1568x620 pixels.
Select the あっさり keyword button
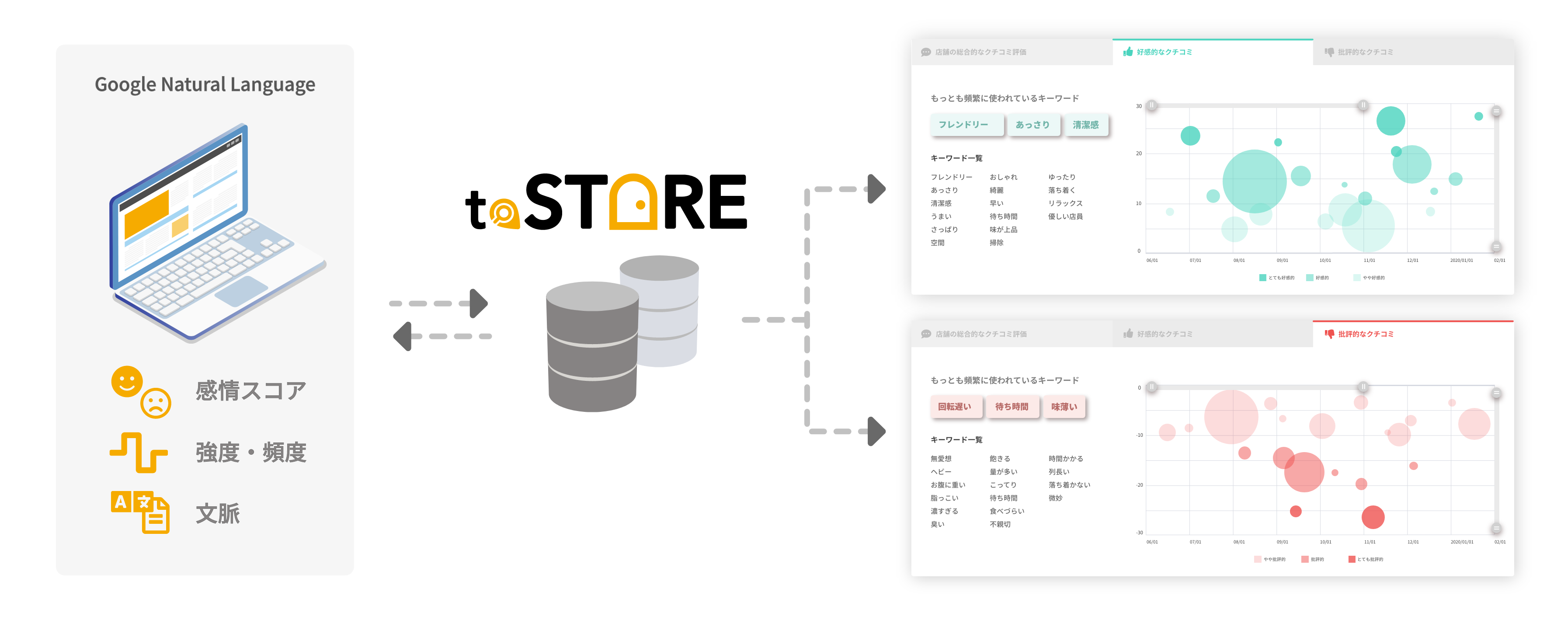(1033, 125)
